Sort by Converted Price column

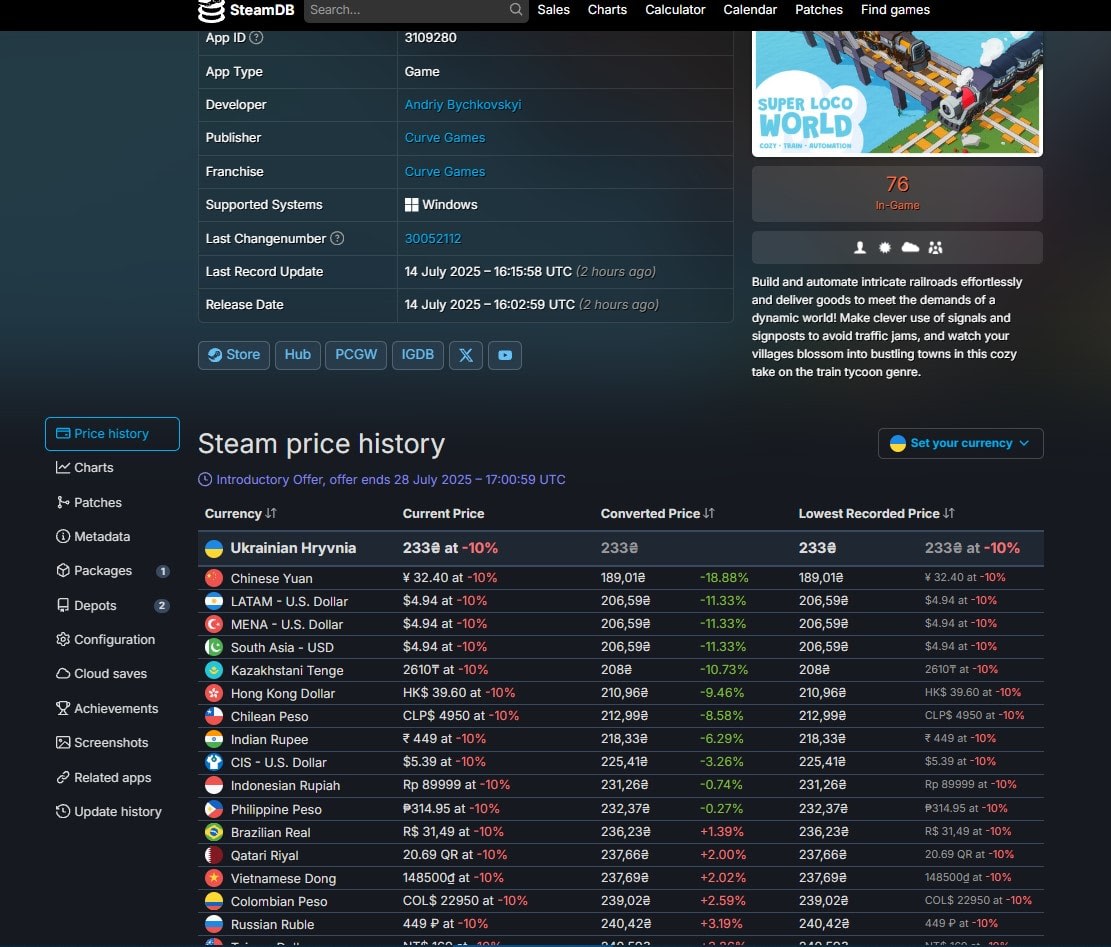657,514
